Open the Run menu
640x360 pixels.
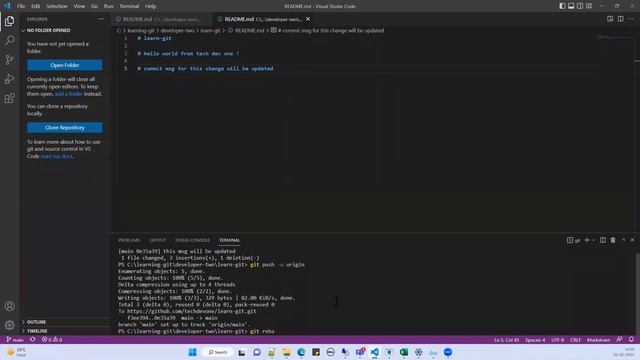tap(109, 6)
